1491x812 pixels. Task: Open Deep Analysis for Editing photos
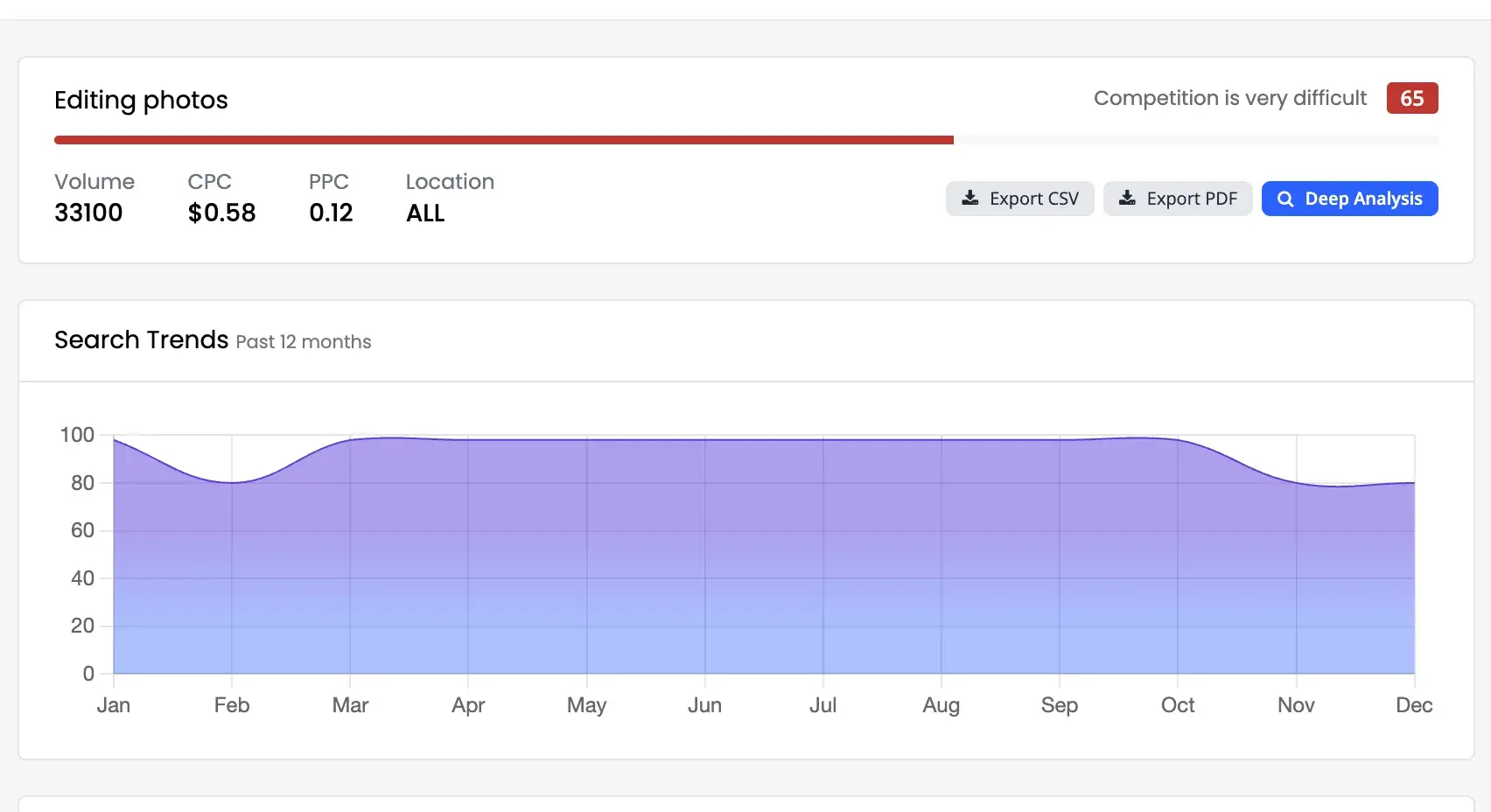click(x=1349, y=199)
